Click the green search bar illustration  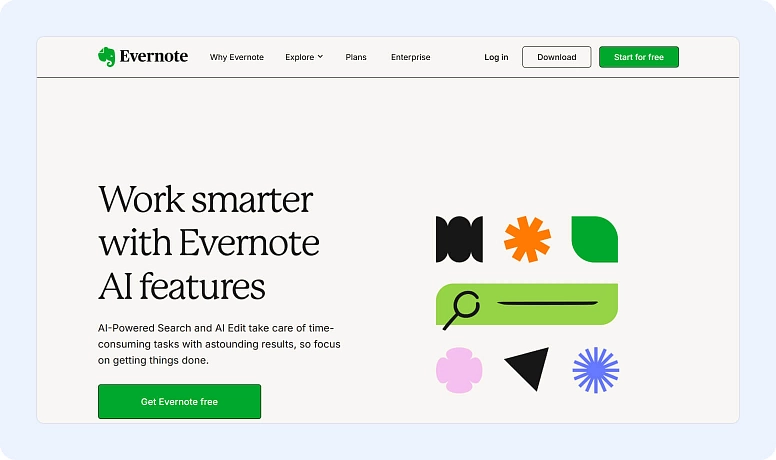click(x=527, y=304)
